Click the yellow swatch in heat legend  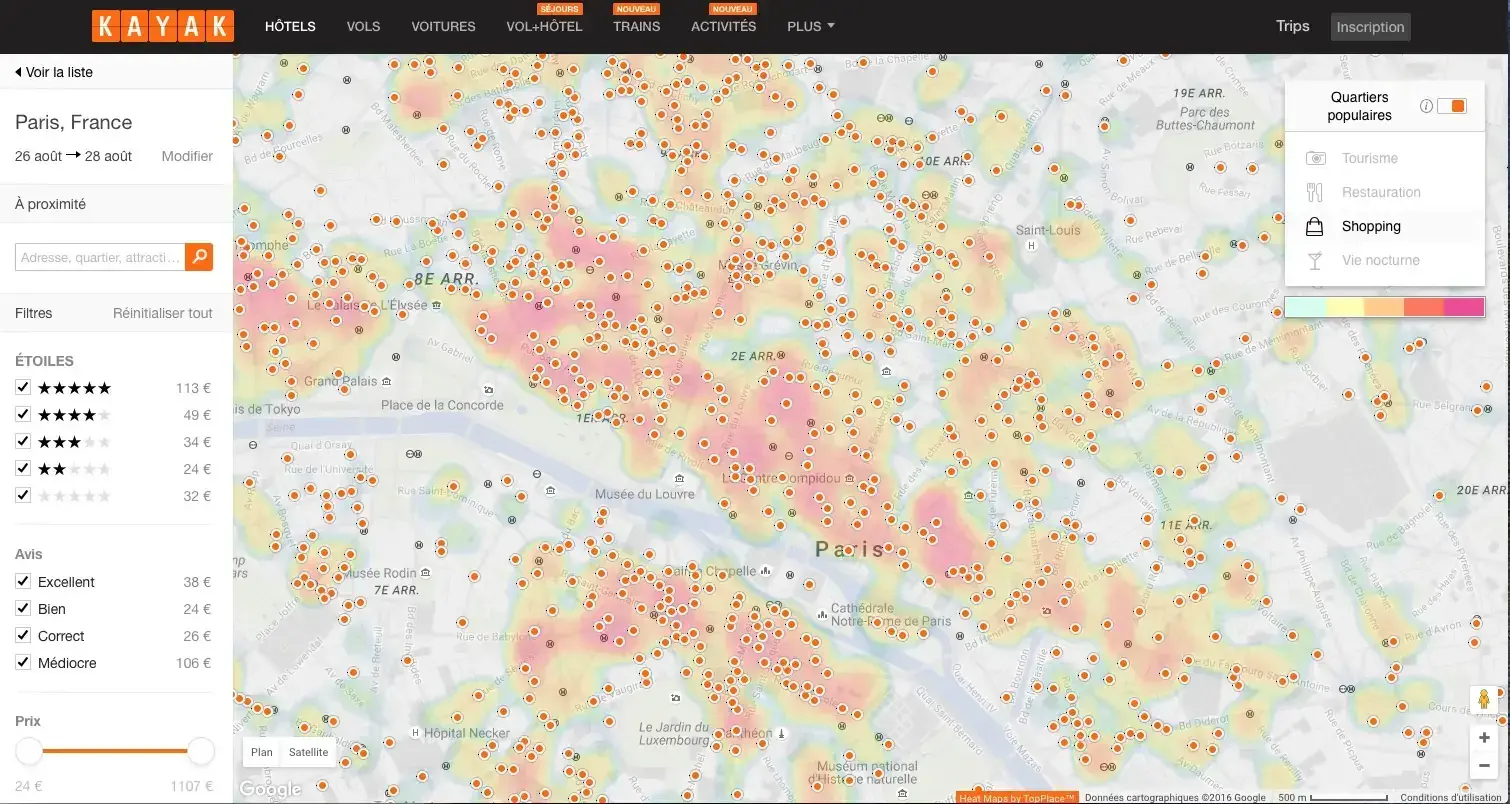click(x=1344, y=307)
